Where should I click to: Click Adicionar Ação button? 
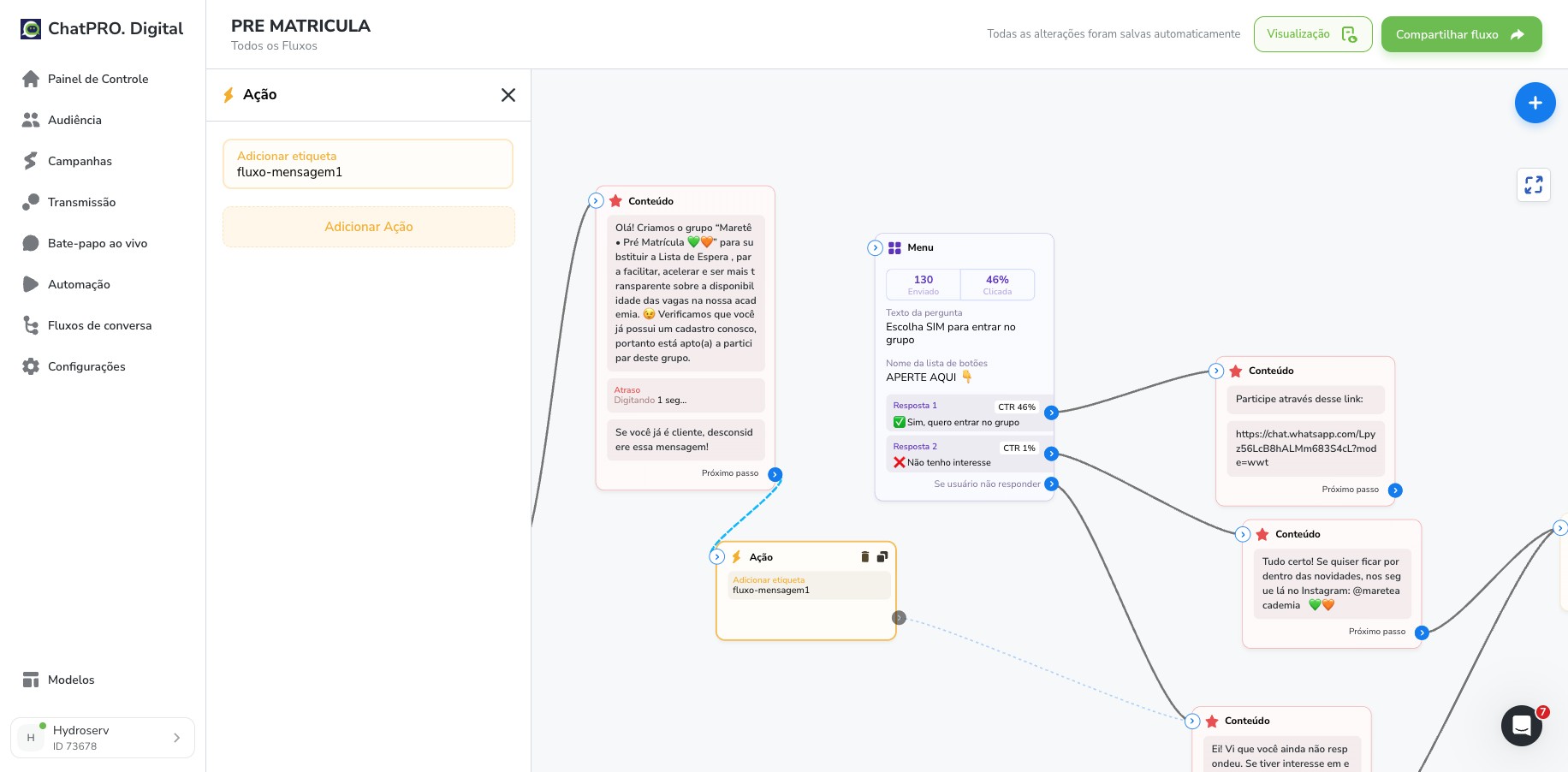[x=369, y=227]
